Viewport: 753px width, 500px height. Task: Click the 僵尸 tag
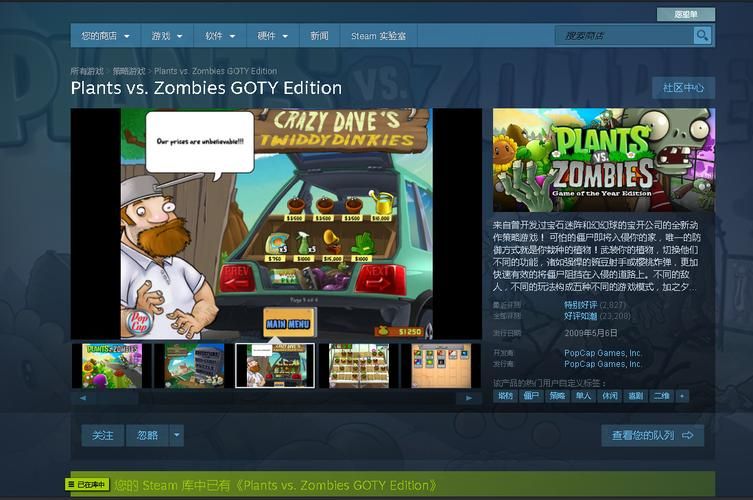tap(531, 396)
